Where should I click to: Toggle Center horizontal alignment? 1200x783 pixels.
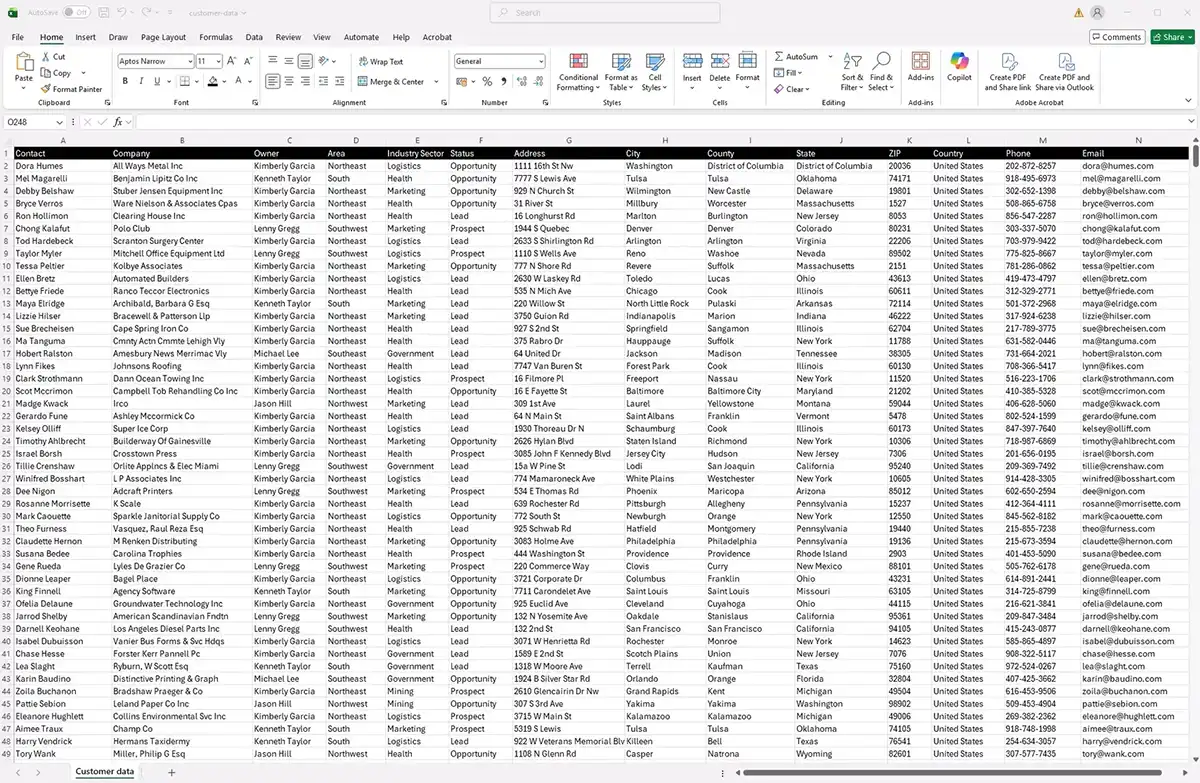(x=289, y=82)
